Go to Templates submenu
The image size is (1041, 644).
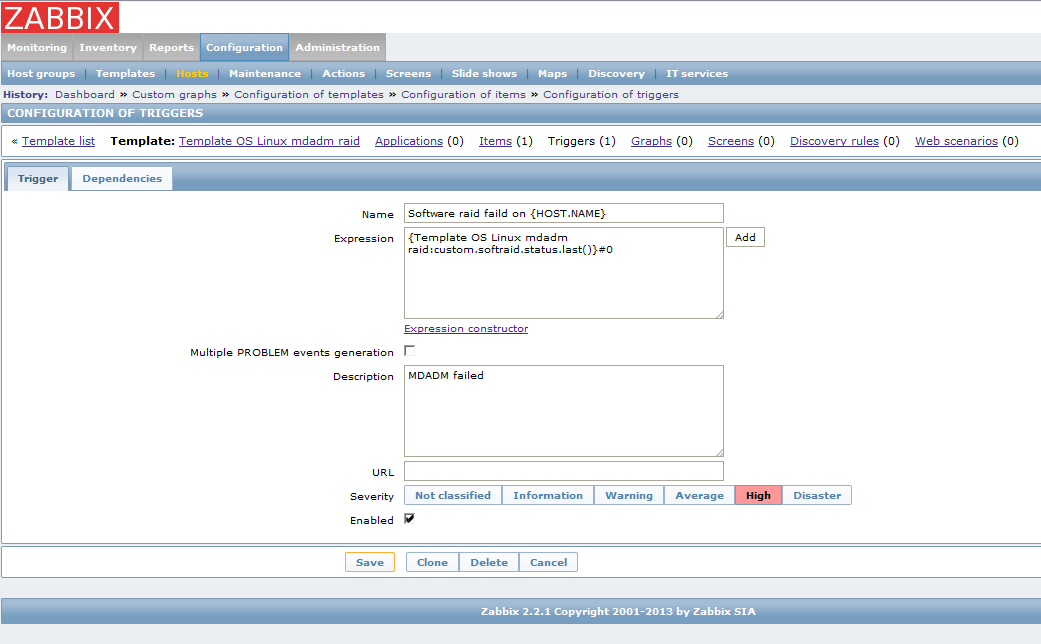point(125,73)
